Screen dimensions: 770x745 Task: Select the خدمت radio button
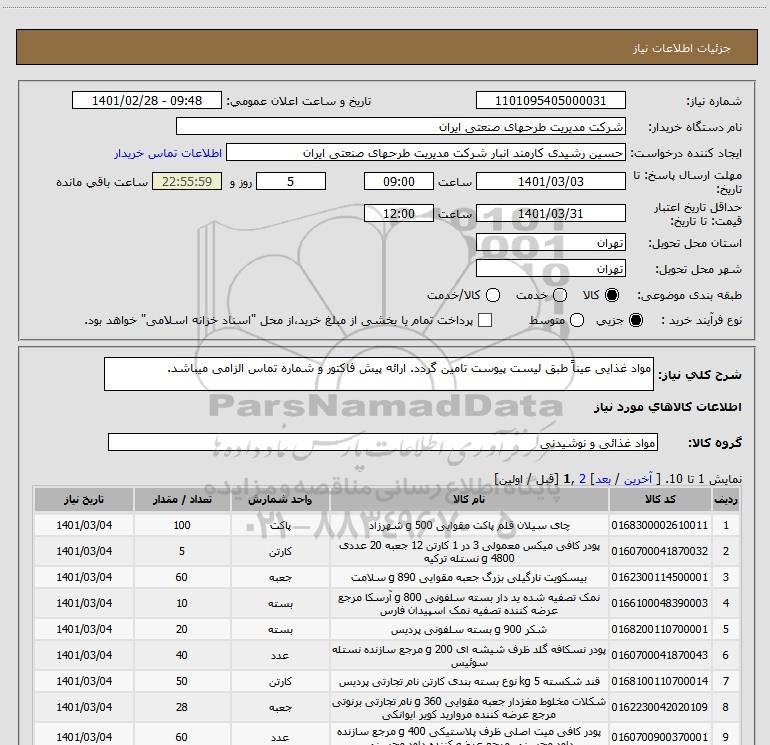[x=560, y=295]
